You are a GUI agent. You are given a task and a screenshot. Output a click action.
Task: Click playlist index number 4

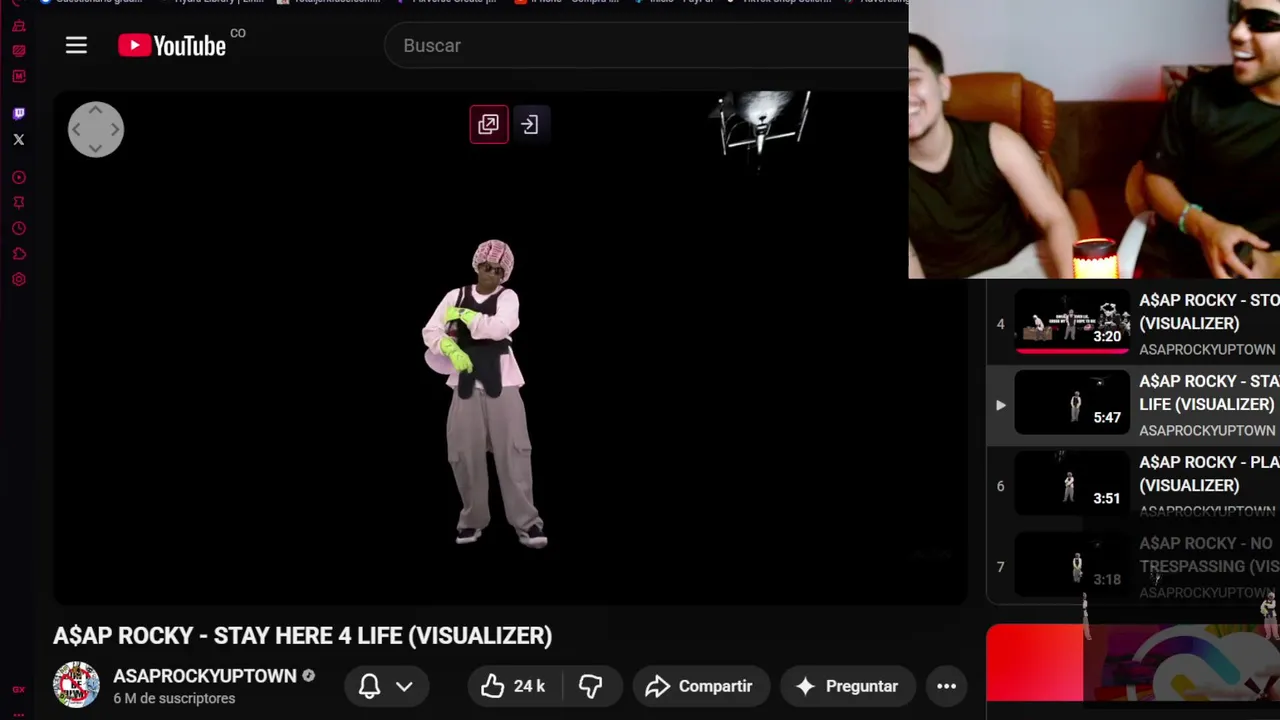1000,324
